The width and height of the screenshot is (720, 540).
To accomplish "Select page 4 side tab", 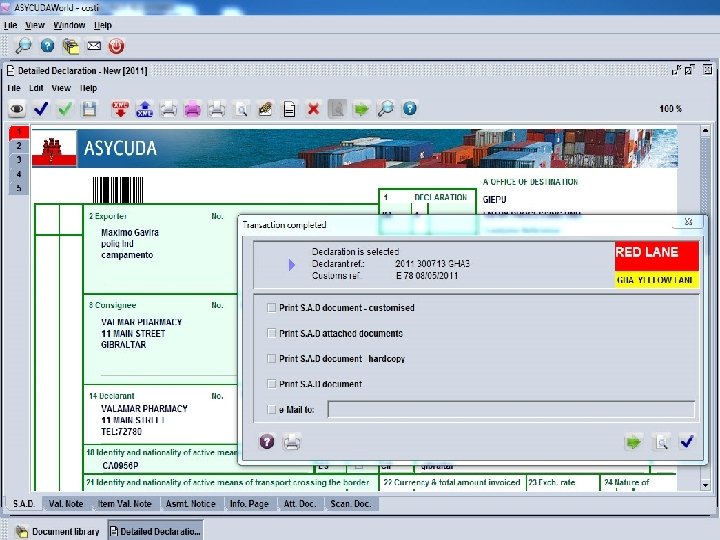I will click(19, 174).
